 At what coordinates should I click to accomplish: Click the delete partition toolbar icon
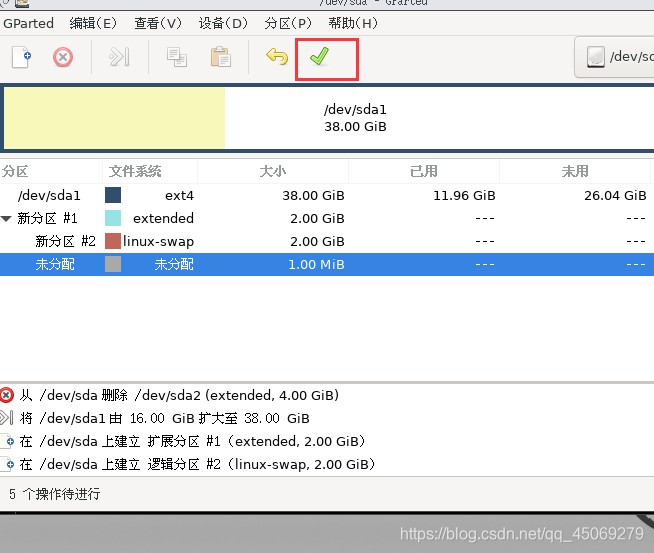click(x=63, y=57)
